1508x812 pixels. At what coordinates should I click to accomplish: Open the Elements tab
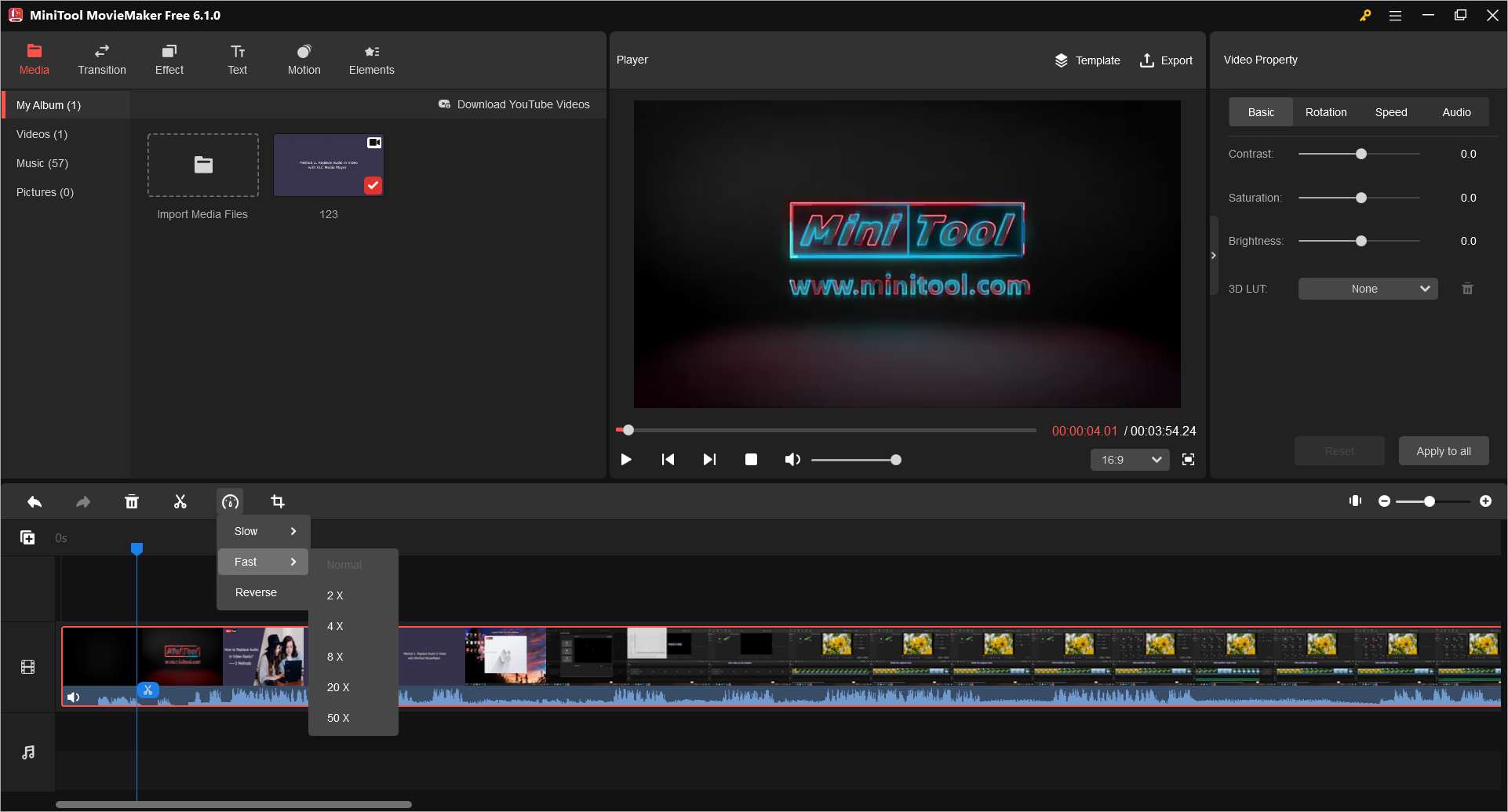(372, 60)
